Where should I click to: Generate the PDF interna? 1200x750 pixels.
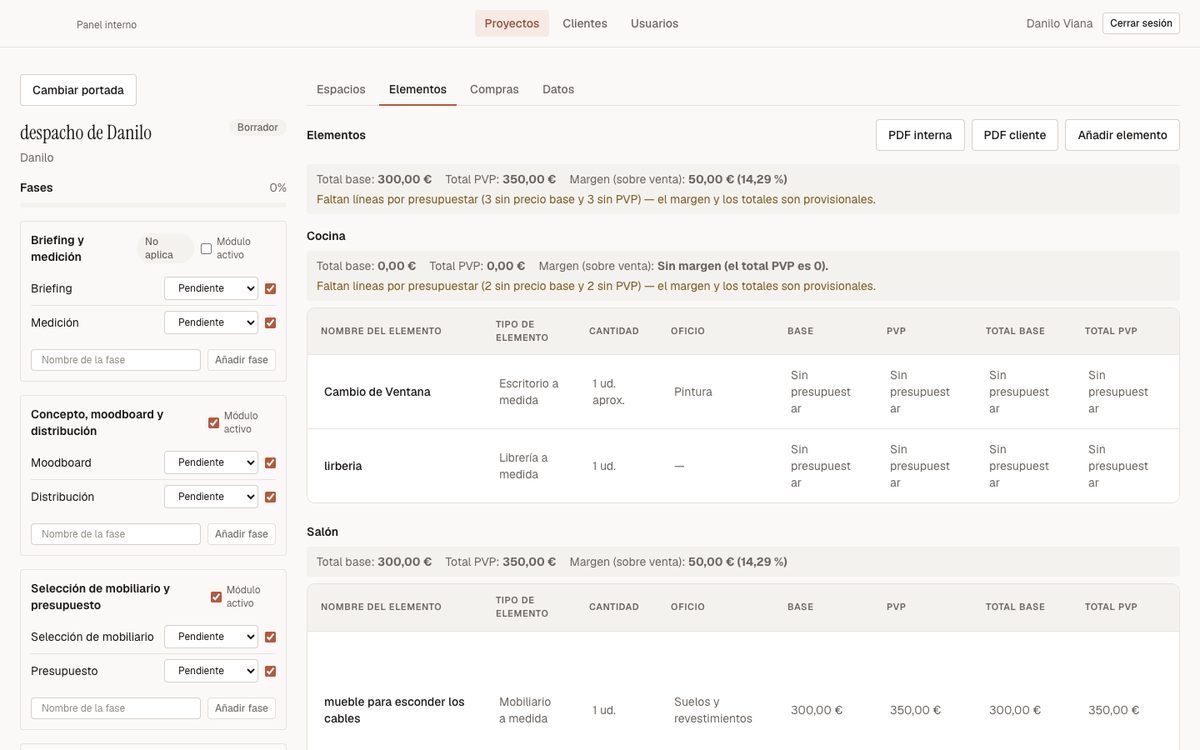pyautogui.click(x=920, y=135)
